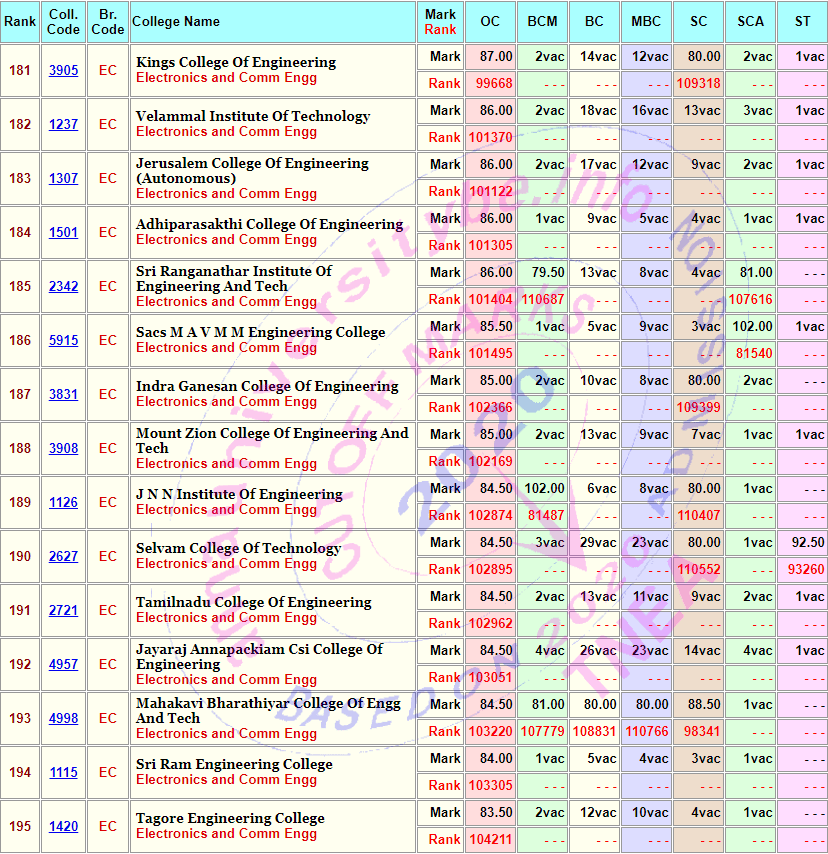Select college code 1501 link
Image resolution: width=828 pixels, height=854 pixels.
pyautogui.click(x=63, y=233)
